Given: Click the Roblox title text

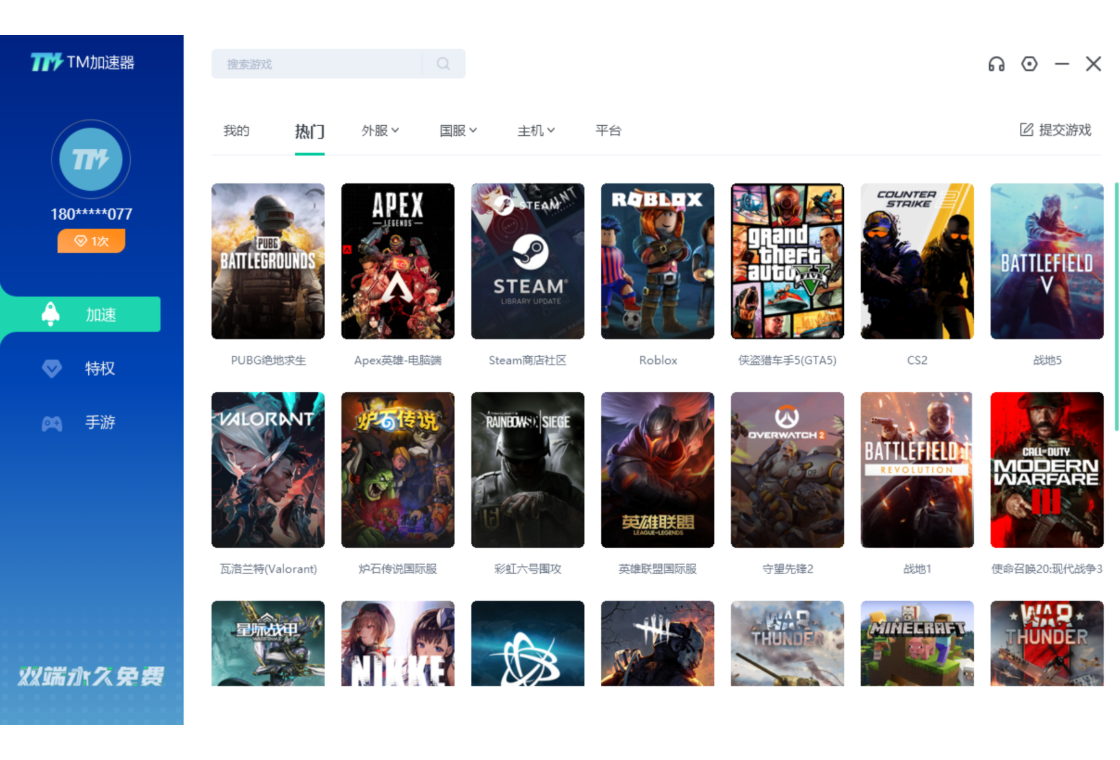Looking at the screenshot, I should point(658,361).
